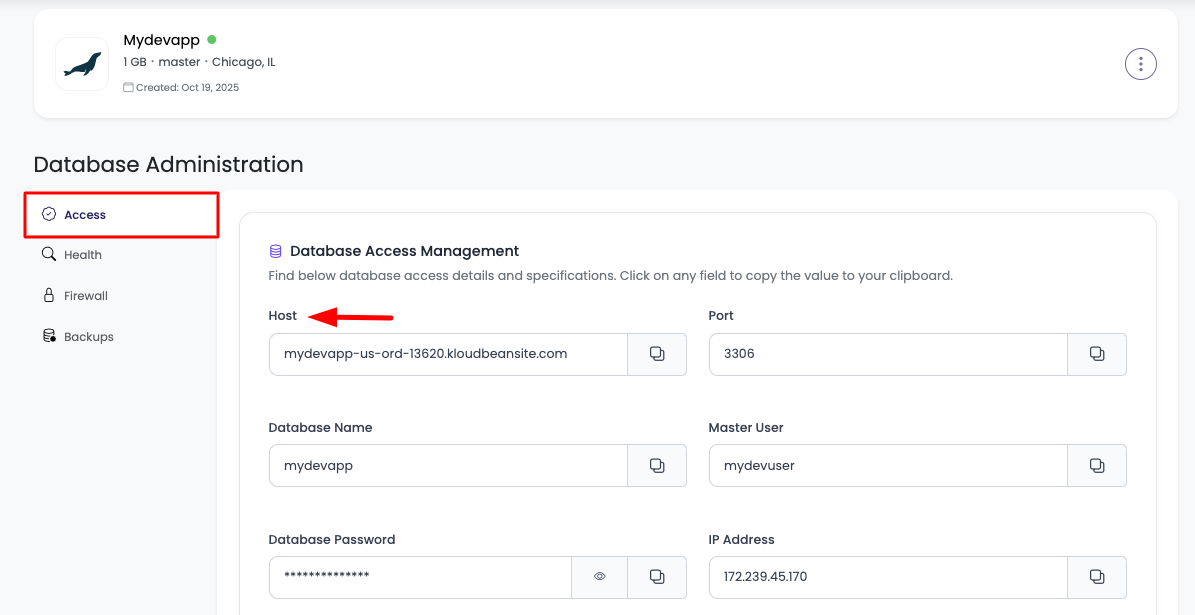This screenshot has height=615, width=1195.
Task: Open the Firewall section
Action: point(85,295)
